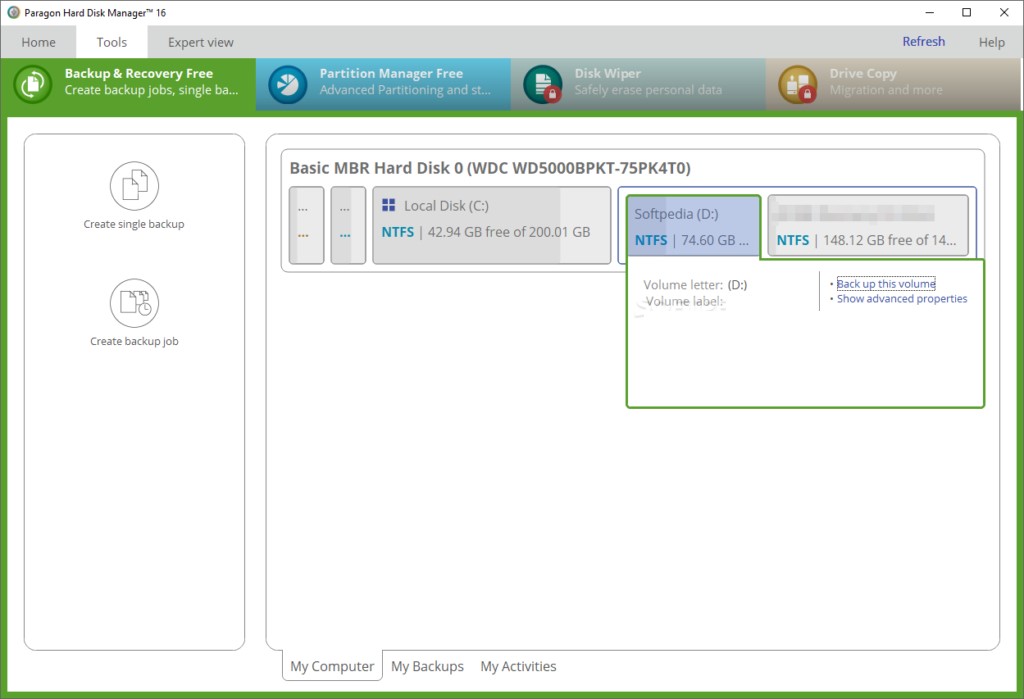The image size is (1024, 699).
Task: Select the small partition with orange dots
Action: [x=306, y=225]
